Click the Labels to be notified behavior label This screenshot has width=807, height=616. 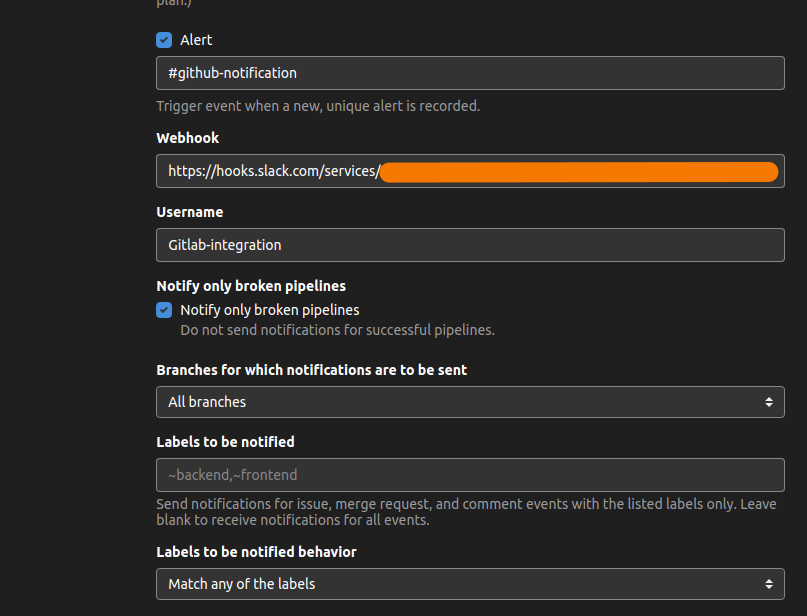coord(256,552)
